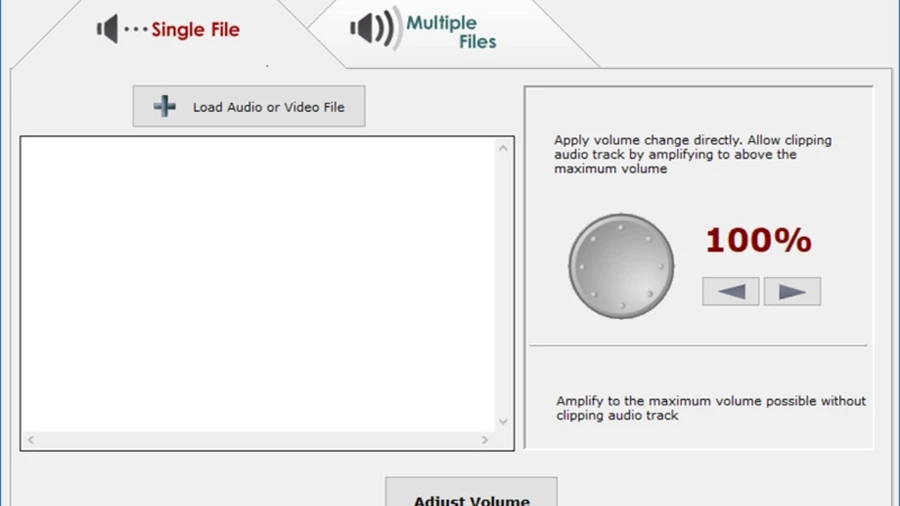Click the plus icon on the Load button
This screenshot has width=900, height=506.
coord(165,106)
